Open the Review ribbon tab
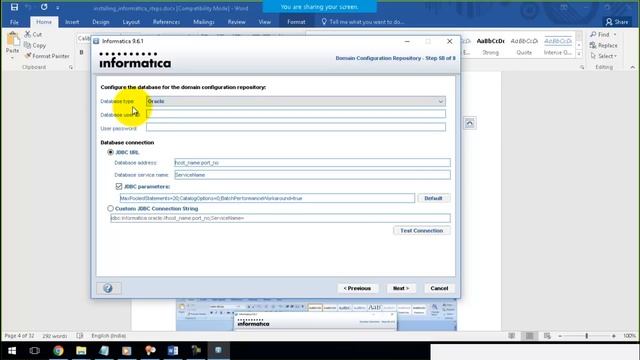The width and height of the screenshot is (640, 360). click(x=236, y=22)
